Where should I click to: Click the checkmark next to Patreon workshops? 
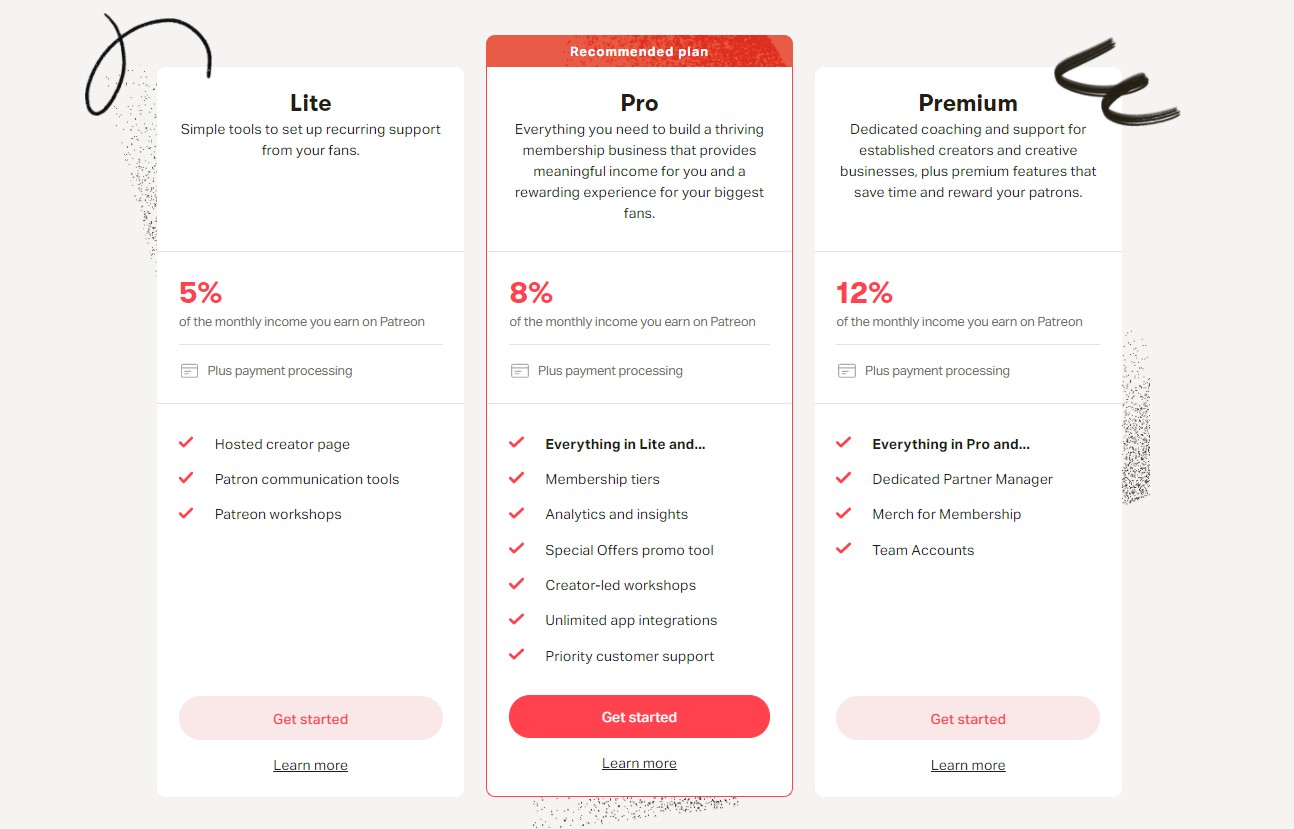pyautogui.click(x=186, y=513)
